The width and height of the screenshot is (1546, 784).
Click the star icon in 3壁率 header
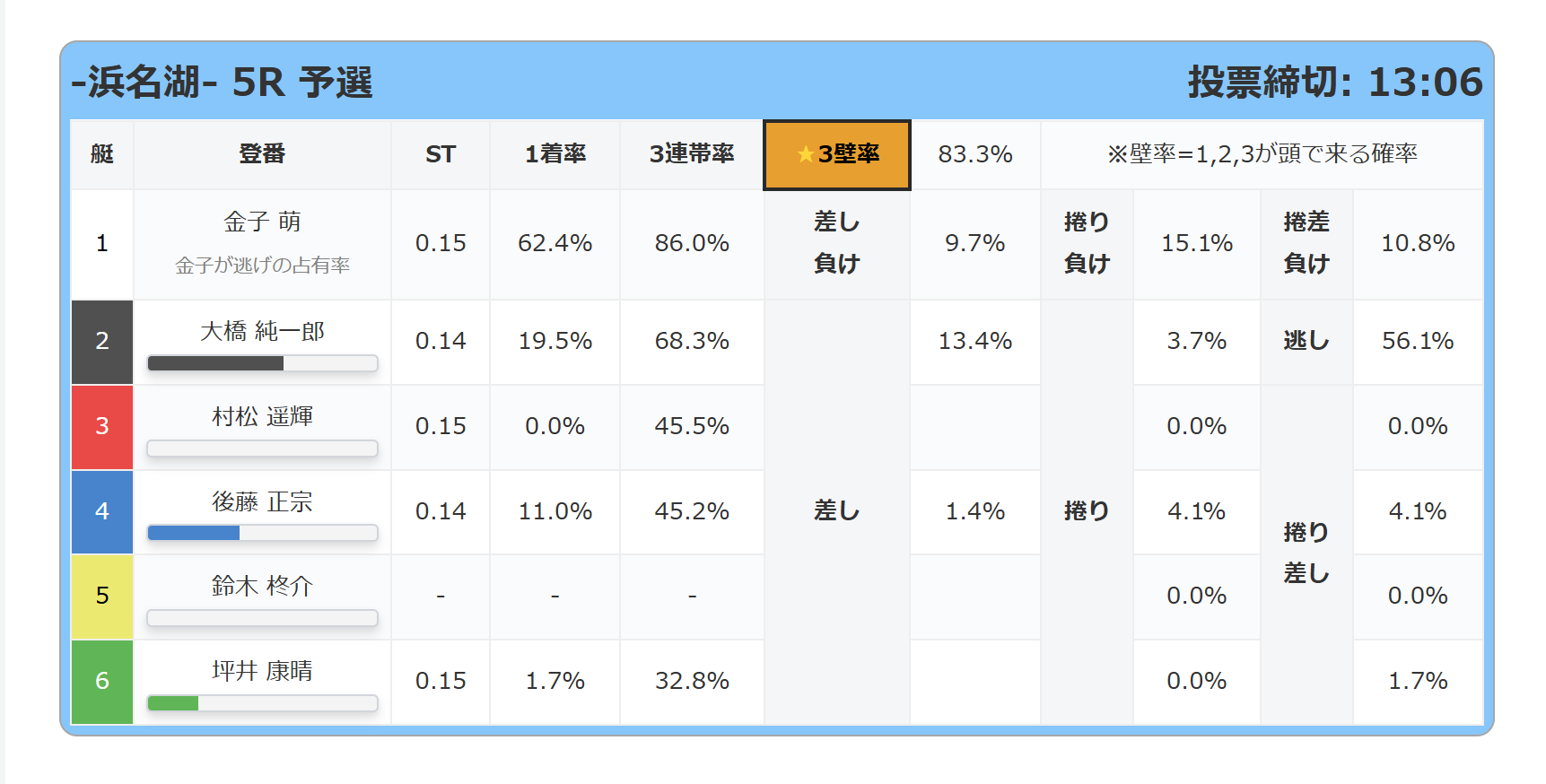click(805, 154)
